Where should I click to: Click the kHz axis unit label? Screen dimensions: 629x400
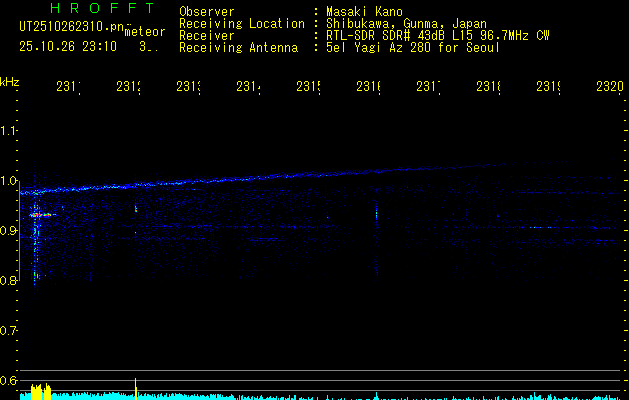[x=9, y=82]
